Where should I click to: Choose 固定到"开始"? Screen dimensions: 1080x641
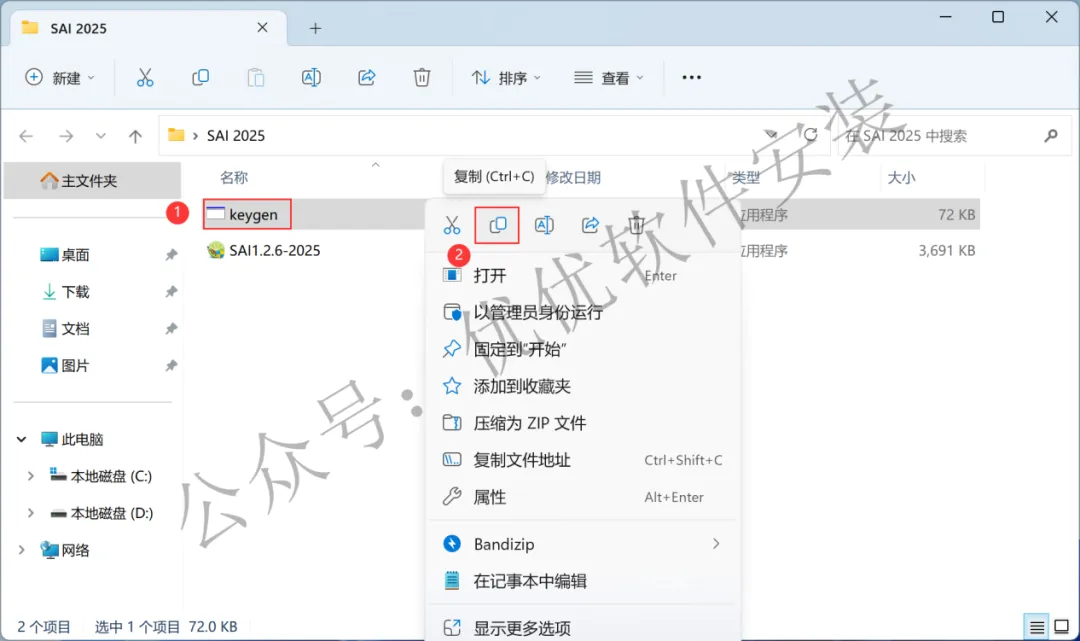click(x=583, y=349)
